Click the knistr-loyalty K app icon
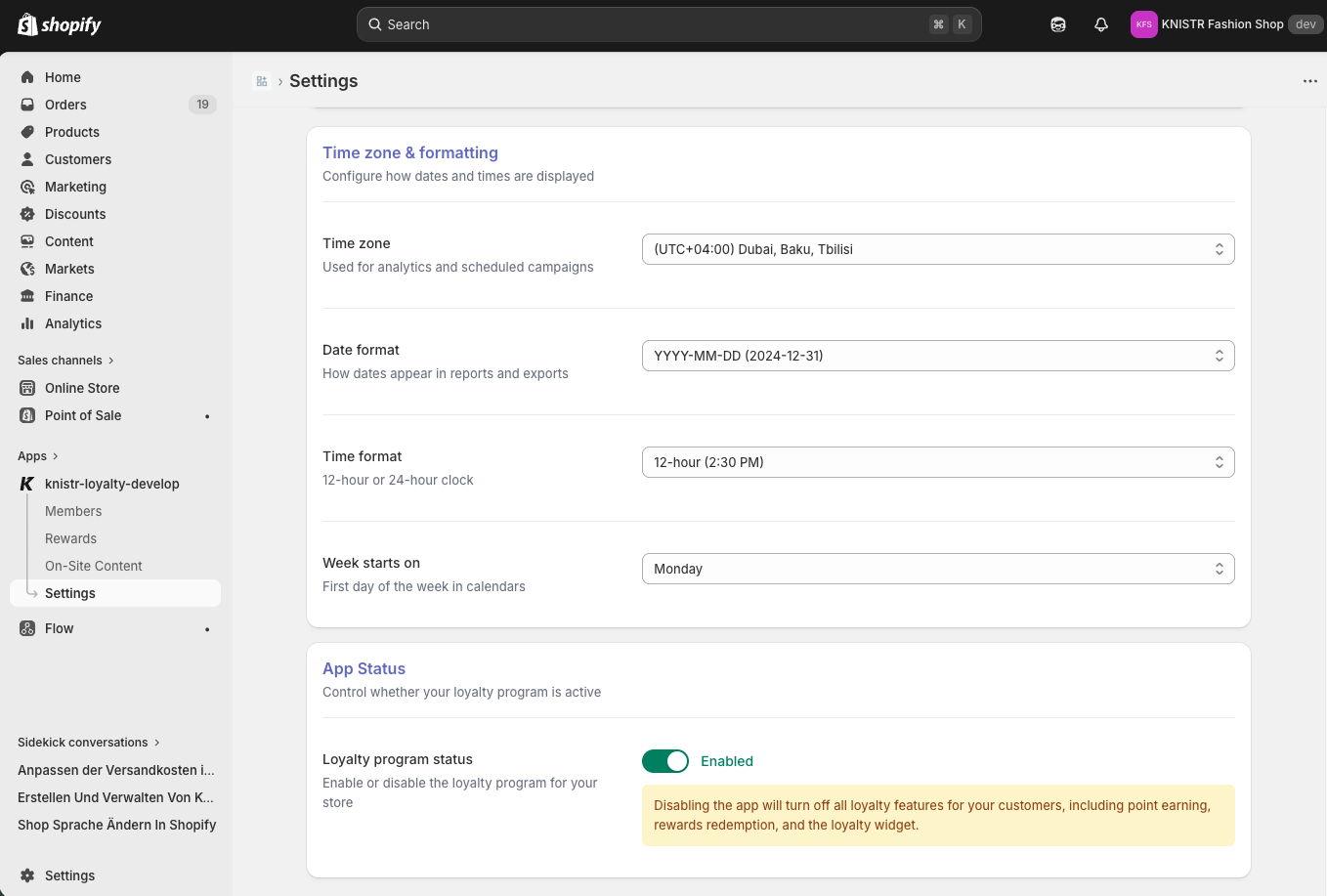The width and height of the screenshot is (1327, 896). pyautogui.click(x=27, y=484)
